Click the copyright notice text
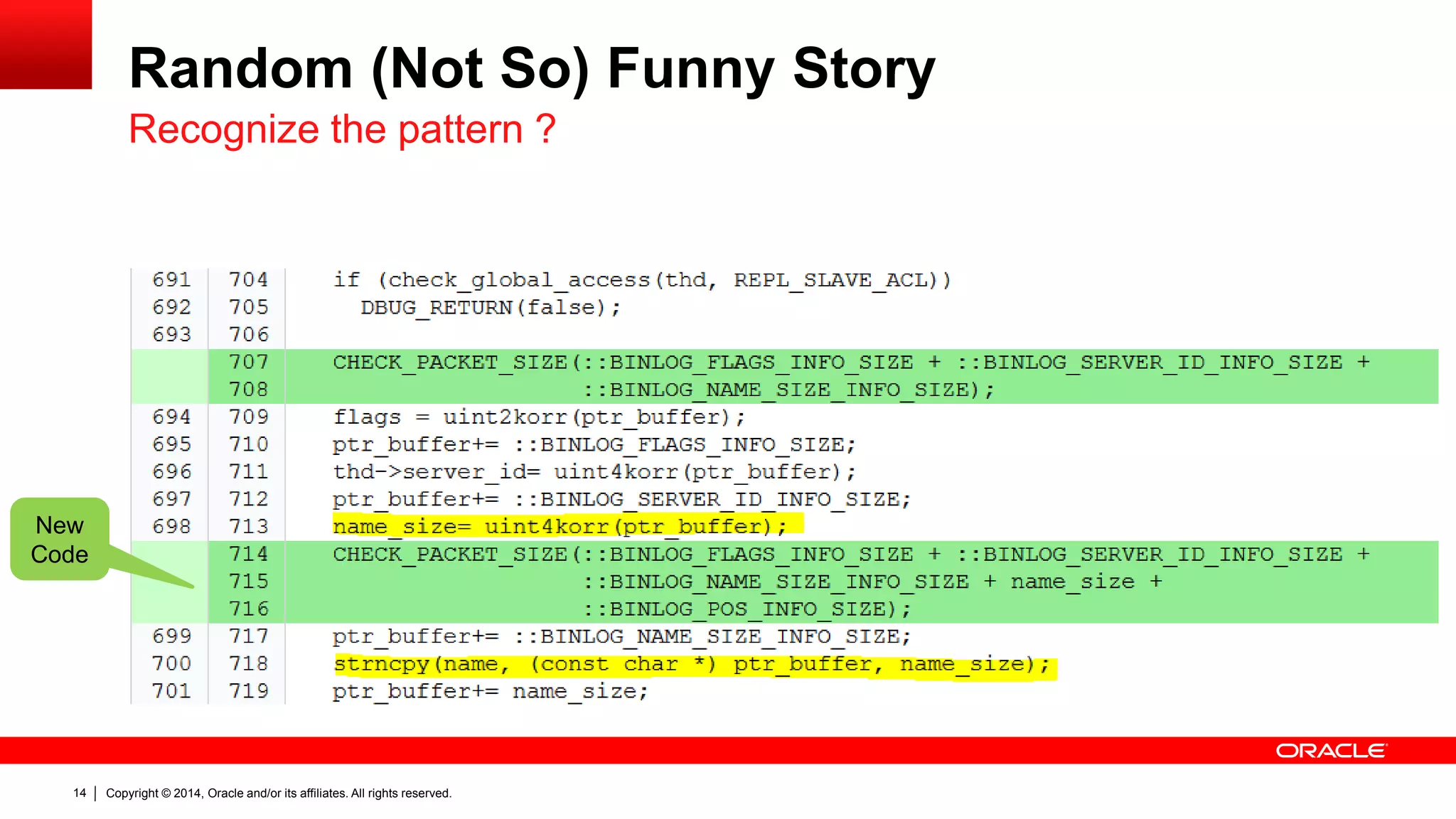The width and height of the screenshot is (1456, 819). point(279,793)
